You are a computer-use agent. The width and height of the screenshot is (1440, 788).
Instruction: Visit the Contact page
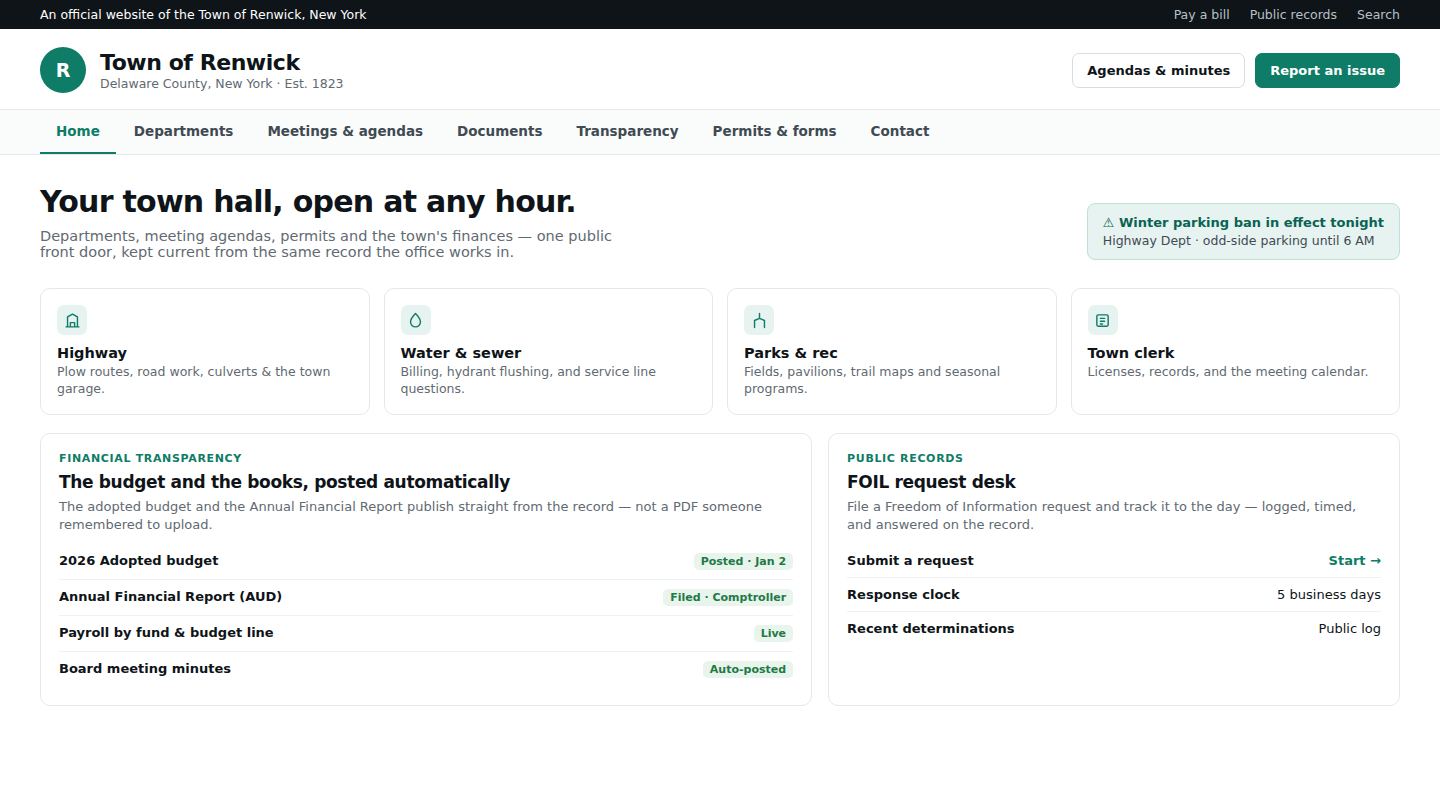coord(899,131)
